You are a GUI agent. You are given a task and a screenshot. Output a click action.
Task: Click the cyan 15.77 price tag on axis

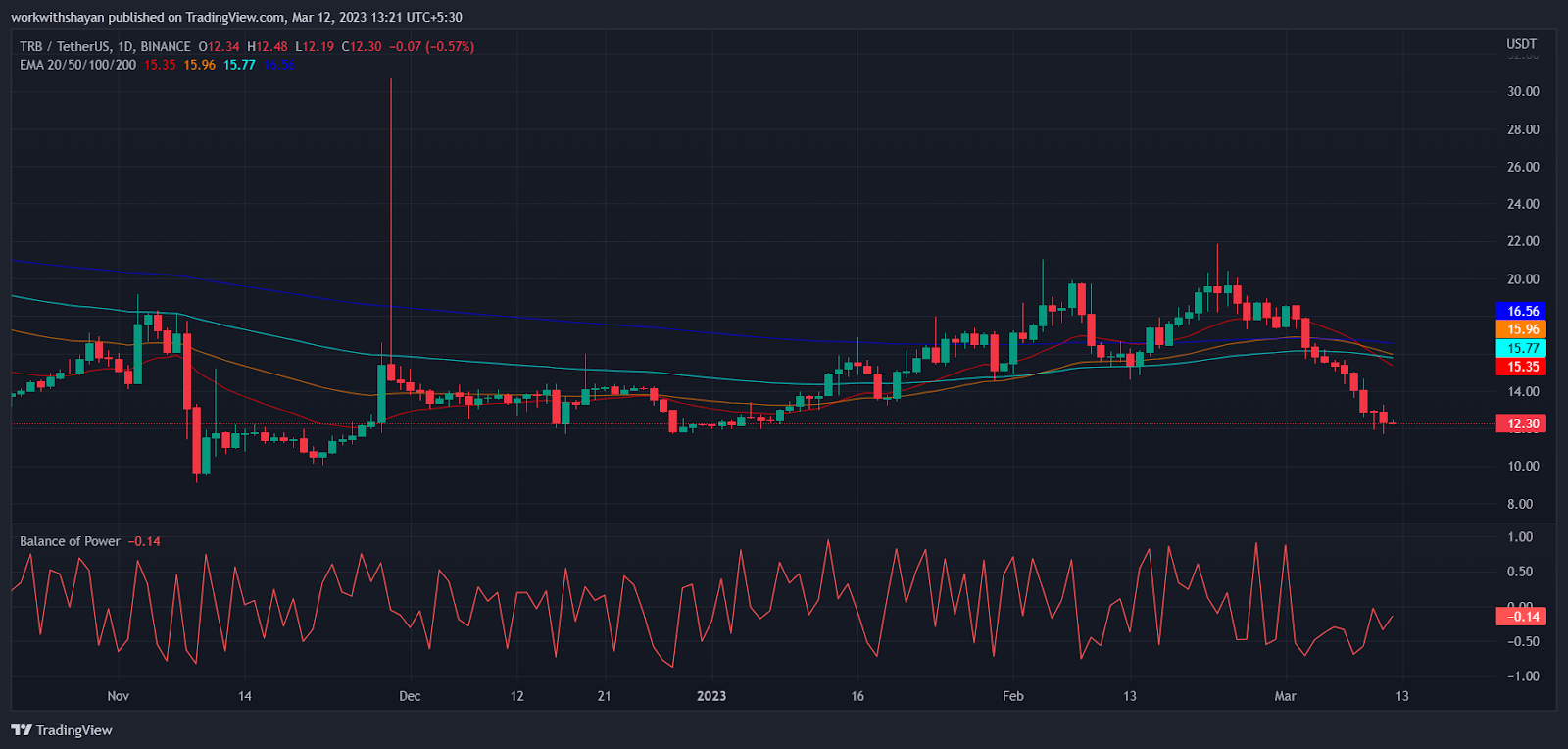click(1521, 348)
